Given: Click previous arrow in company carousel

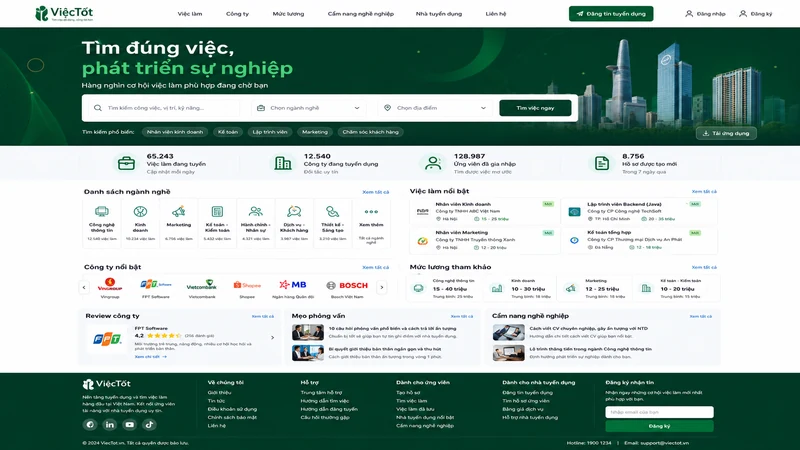Looking at the screenshot, I should click(84, 287).
